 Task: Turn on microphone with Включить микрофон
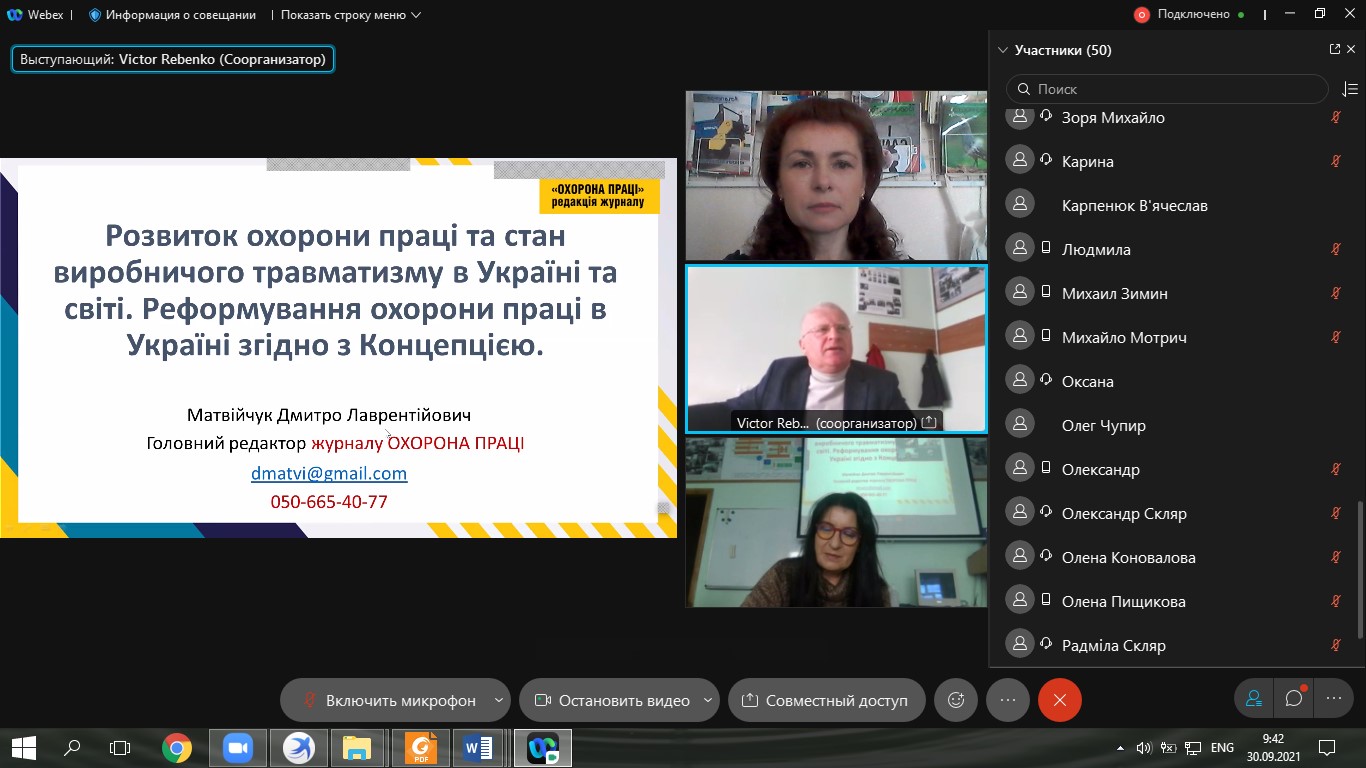(390, 700)
